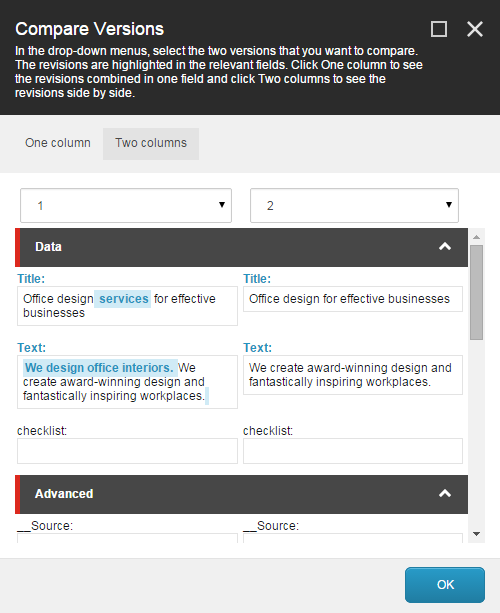The height and width of the screenshot is (613, 500).
Task: Maximize the Compare Versions dialog
Action: 439,29
